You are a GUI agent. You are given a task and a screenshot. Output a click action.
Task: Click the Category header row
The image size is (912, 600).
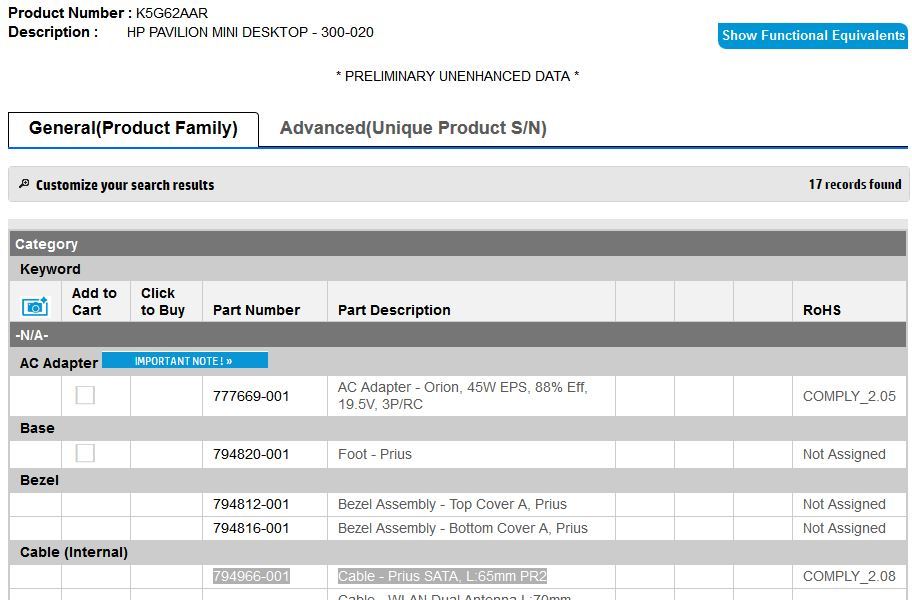[458, 244]
